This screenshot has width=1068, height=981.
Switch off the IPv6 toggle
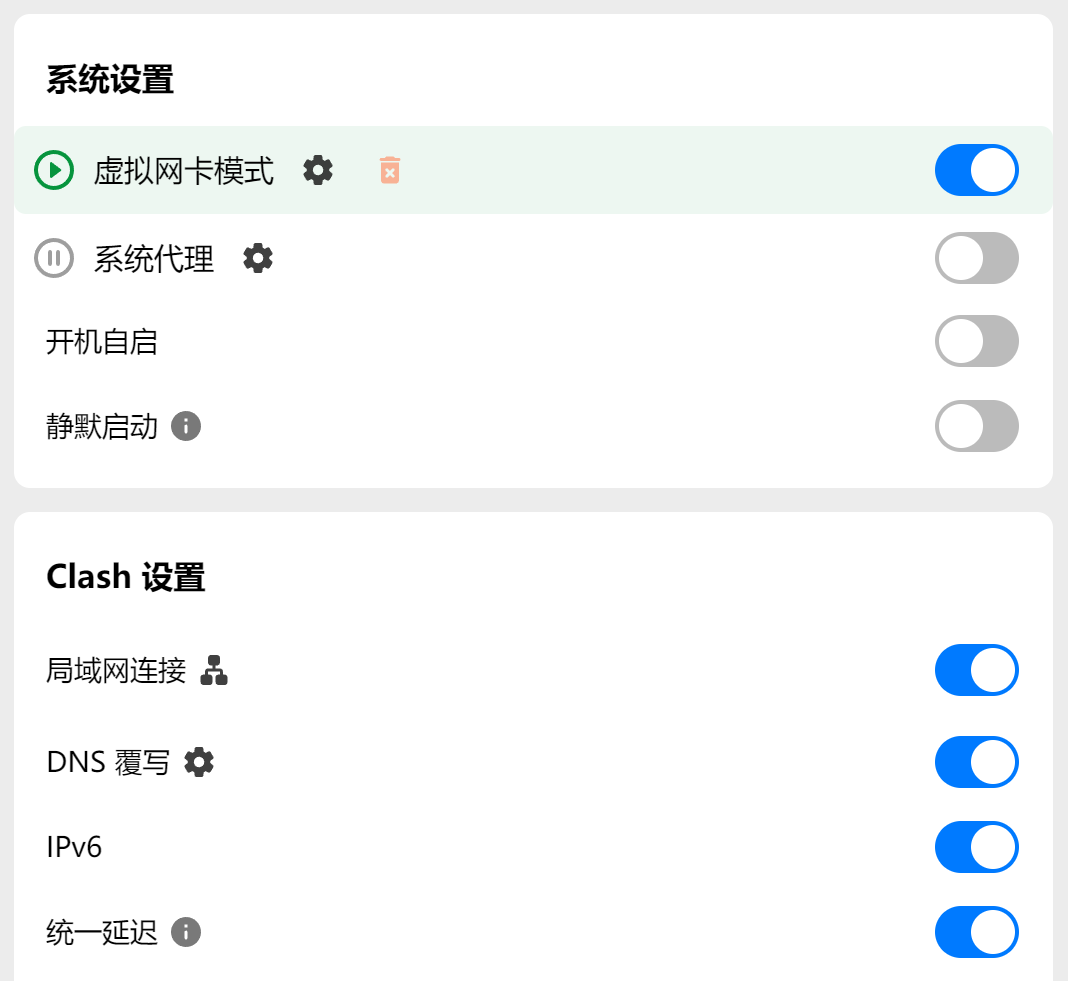point(976,847)
